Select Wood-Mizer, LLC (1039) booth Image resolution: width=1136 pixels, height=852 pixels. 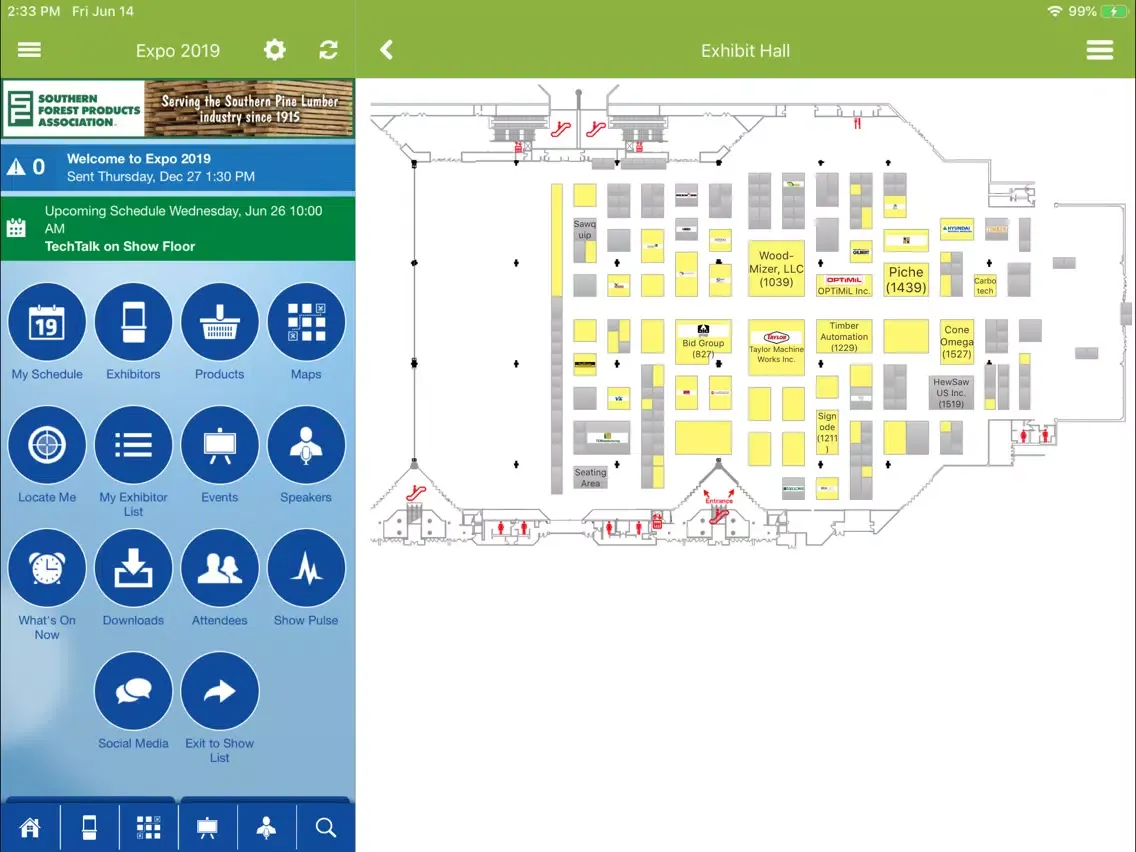tap(776, 269)
